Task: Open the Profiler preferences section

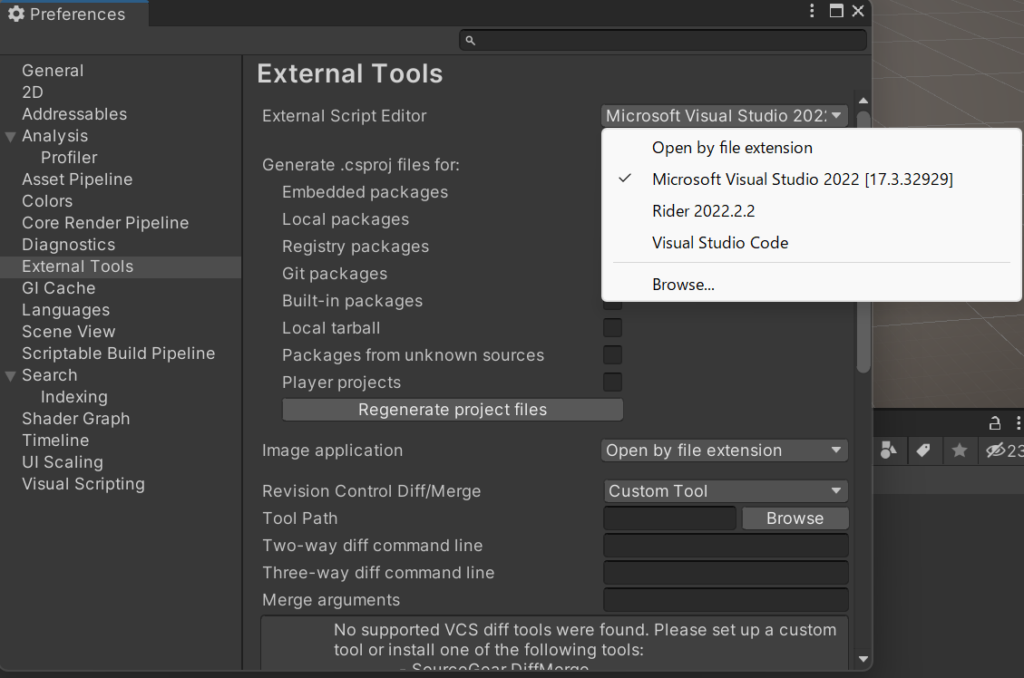Action: point(69,157)
